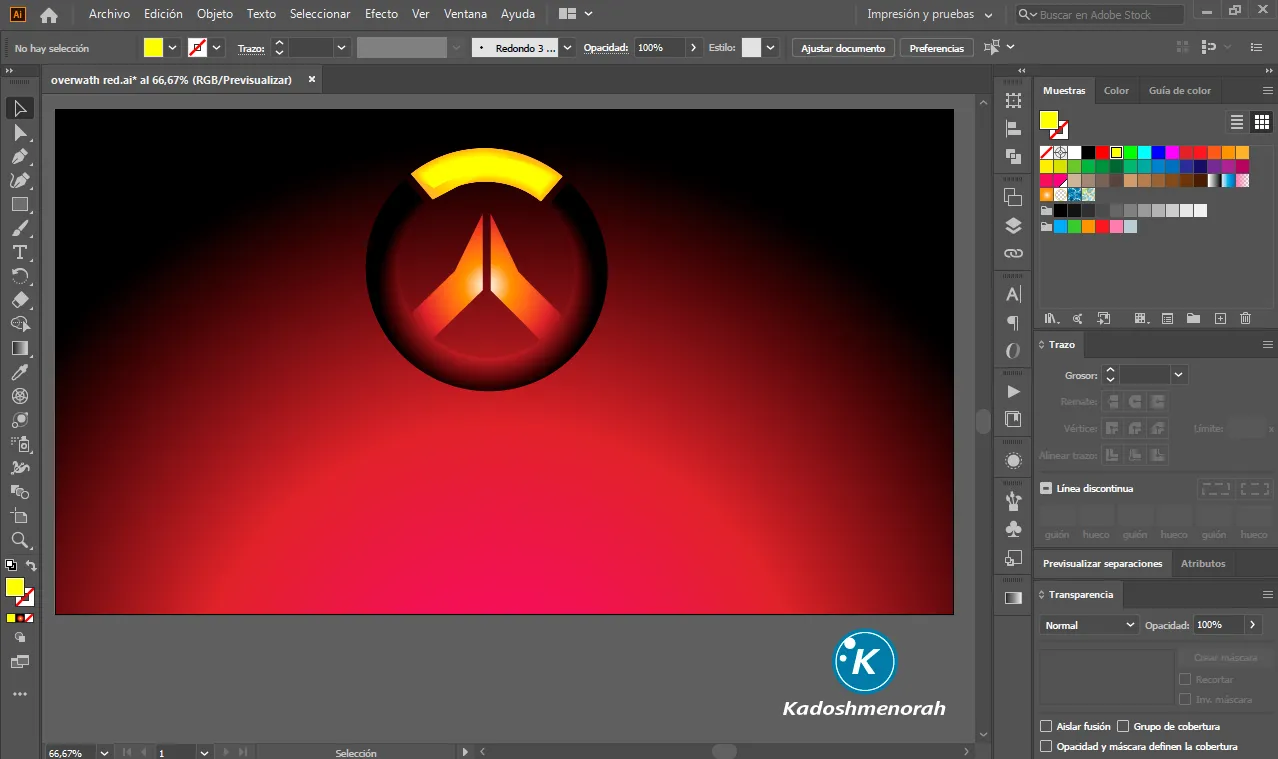1278x759 pixels.
Task: Click the yellow fill box in left toolbar
Action: pos(14,587)
